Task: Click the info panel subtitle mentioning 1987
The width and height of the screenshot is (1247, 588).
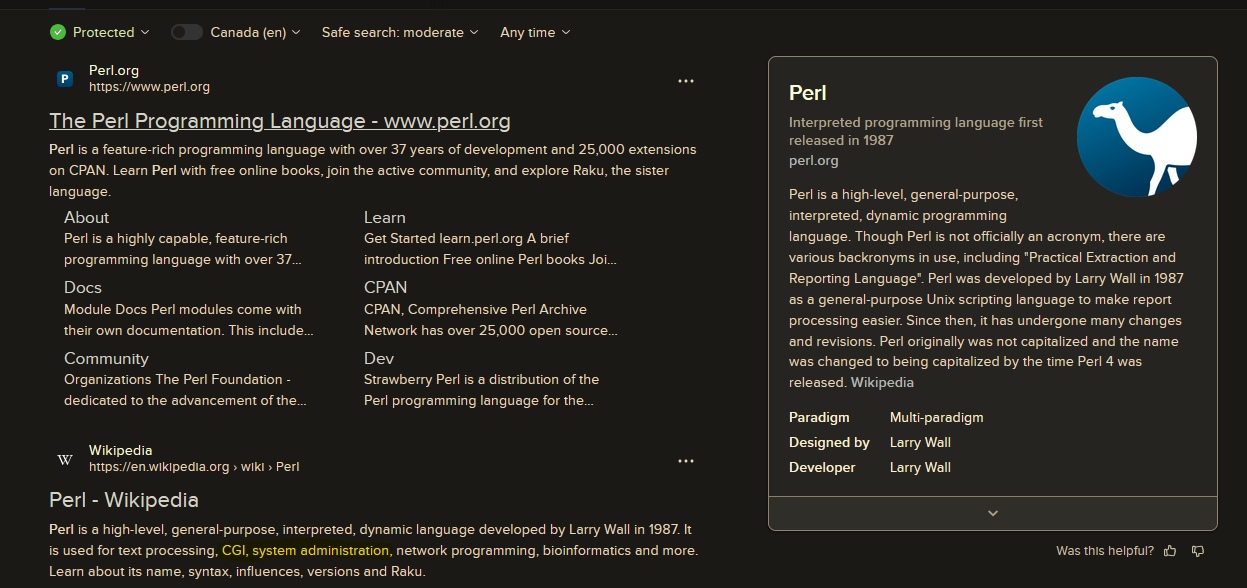Action: (916, 131)
